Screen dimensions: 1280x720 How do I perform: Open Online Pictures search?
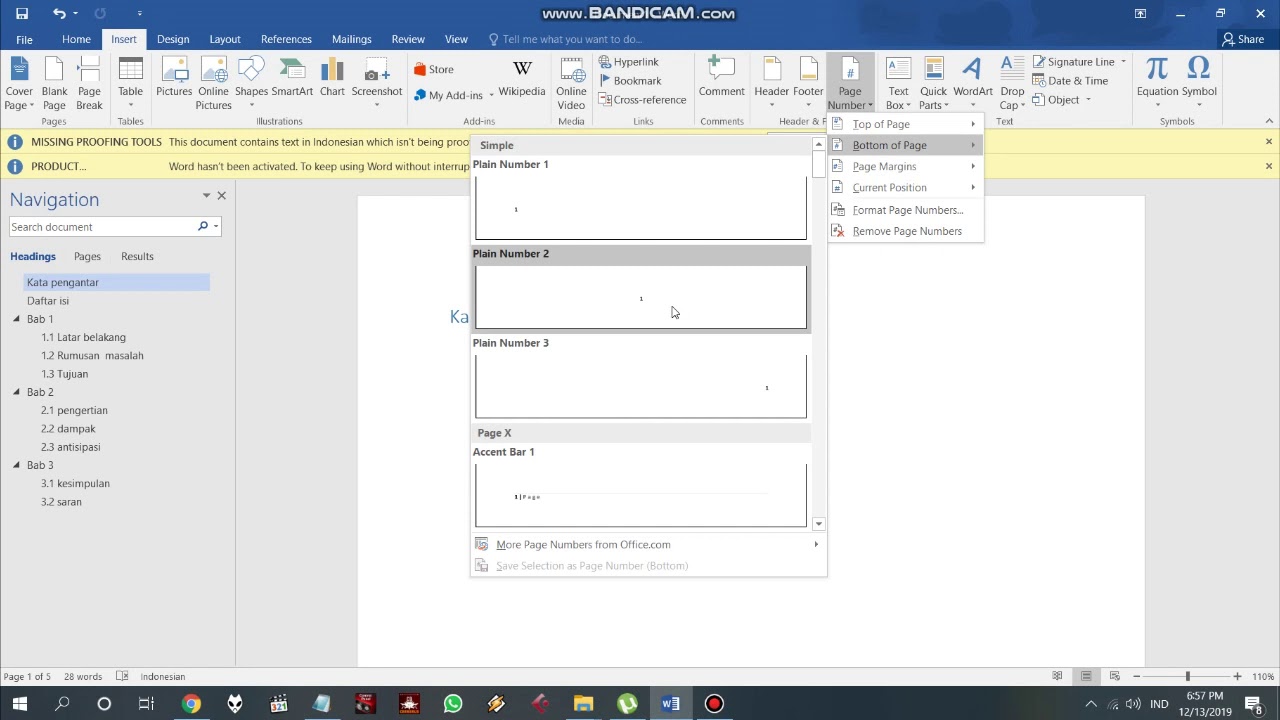coord(213,84)
